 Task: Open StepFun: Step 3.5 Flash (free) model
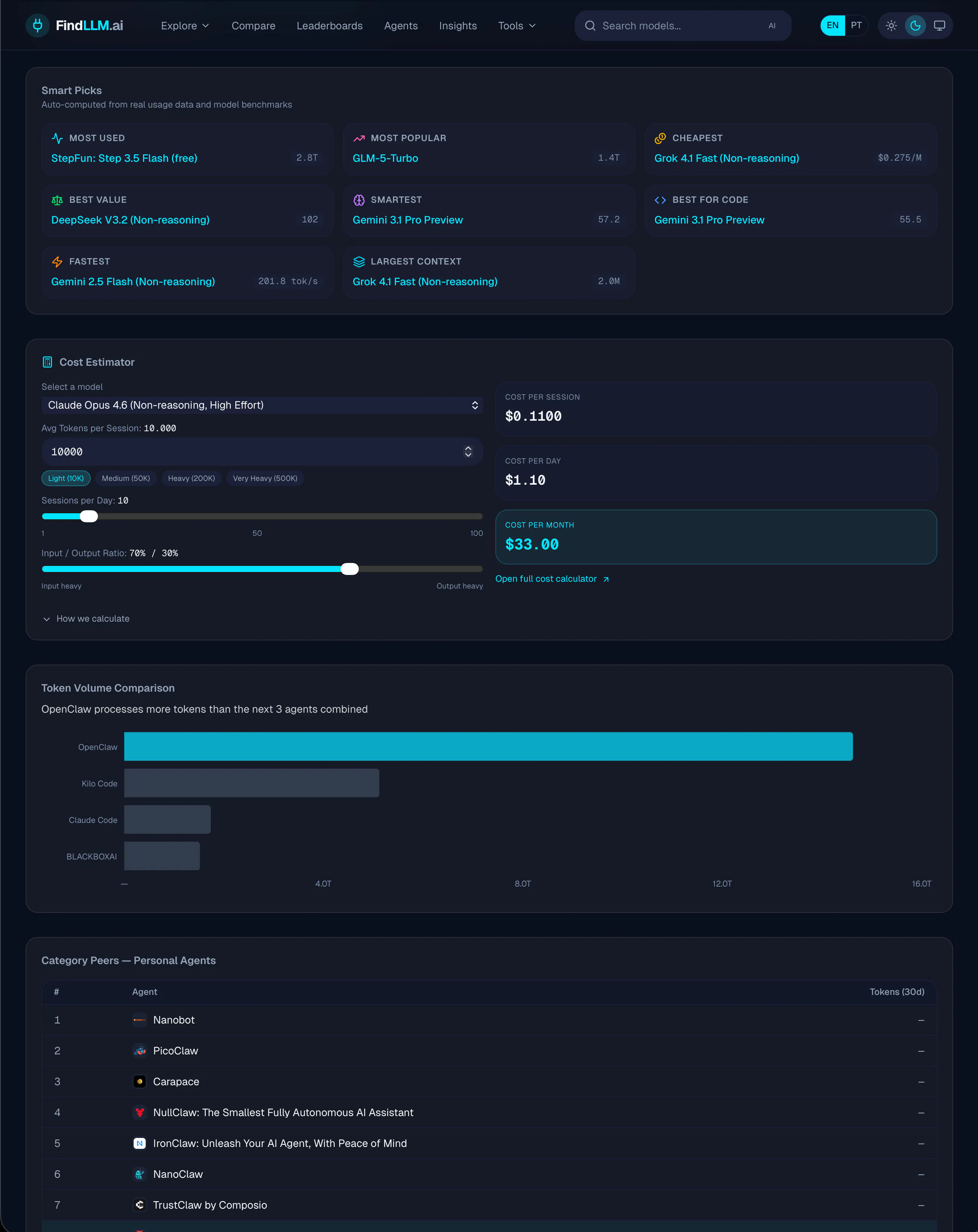[x=124, y=158]
